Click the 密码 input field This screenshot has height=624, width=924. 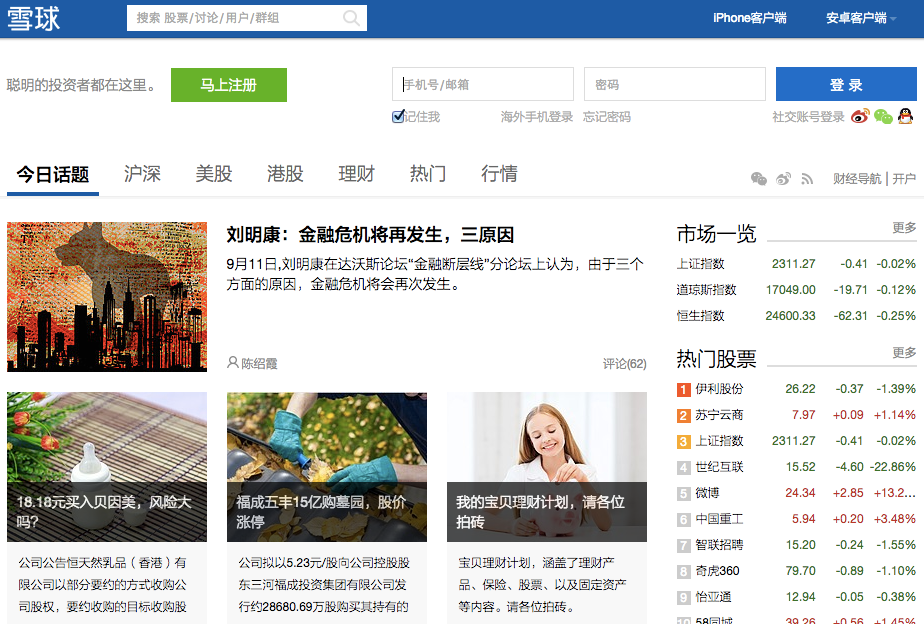pos(675,84)
